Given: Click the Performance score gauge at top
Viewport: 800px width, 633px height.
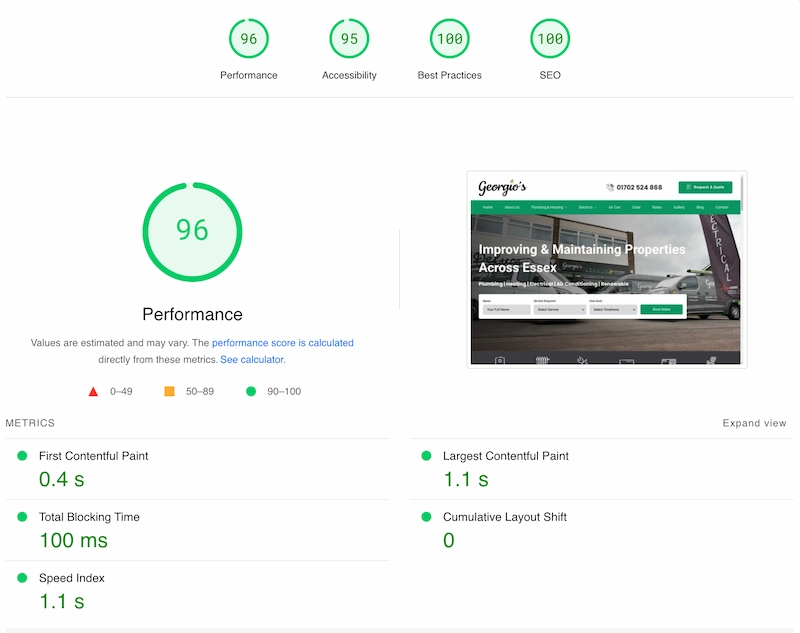Looking at the screenshot, I should pyautogui.click(x=248, y=39).
